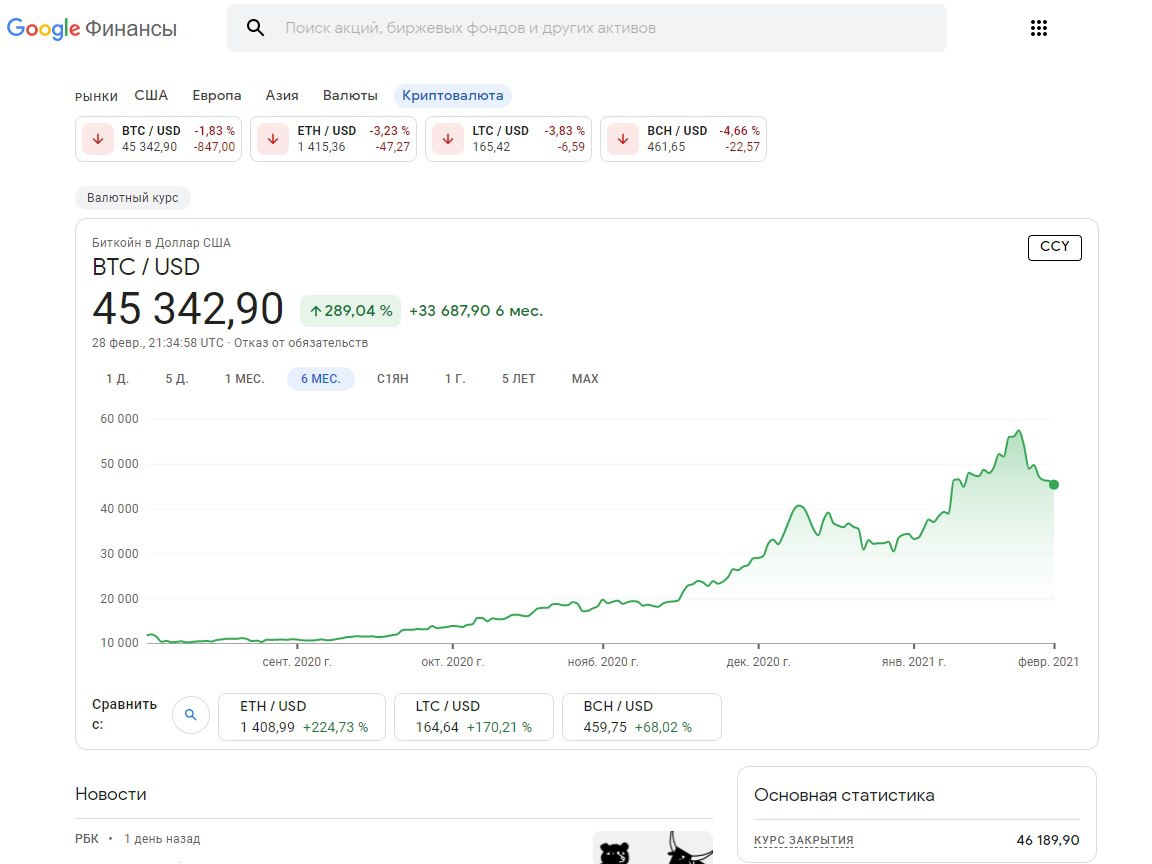
Task: Click the LTC / USD red down arrow
Action: pos(448,139)
